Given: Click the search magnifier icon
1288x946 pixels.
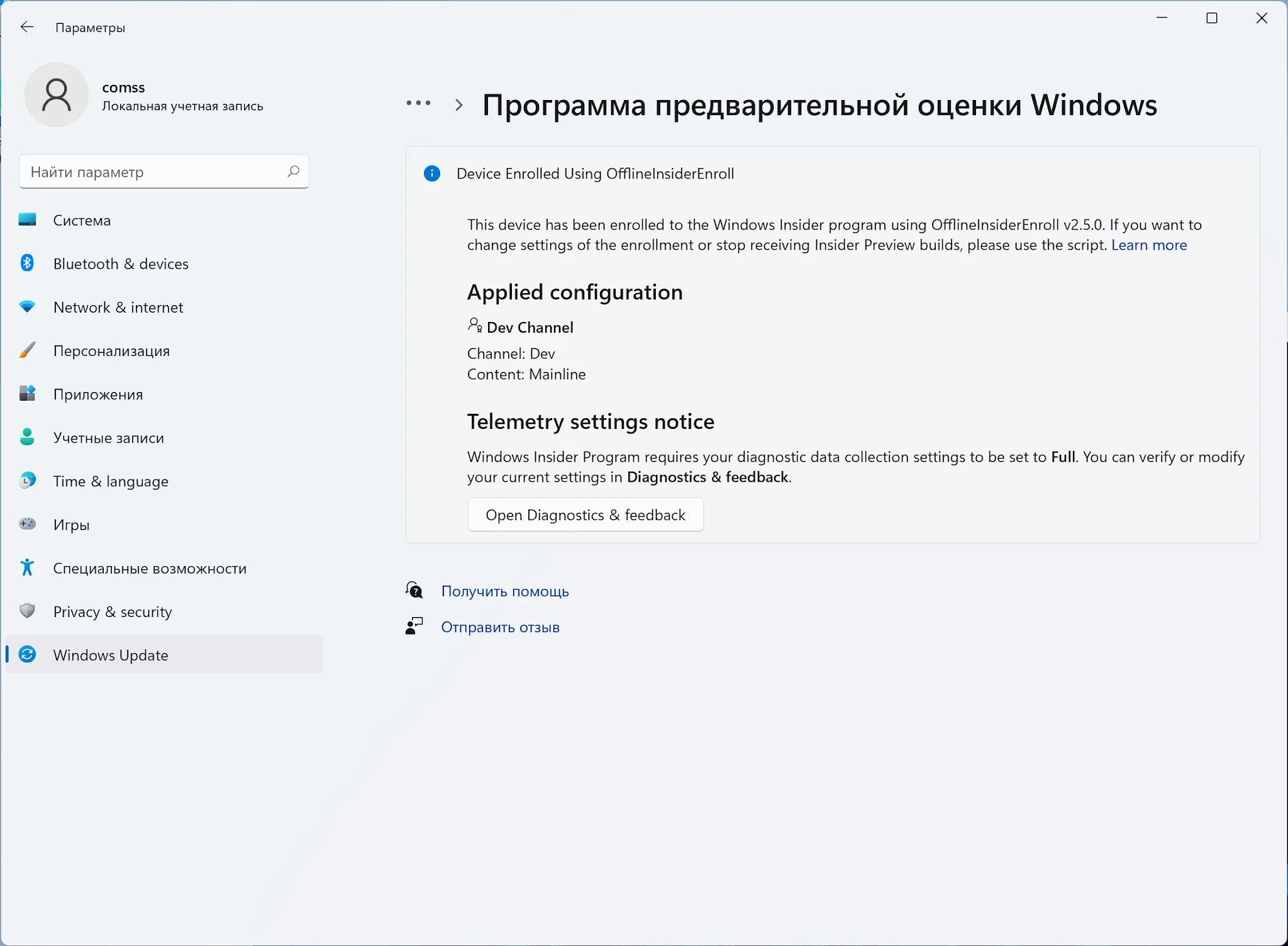Looking at the screenshot, I should [x=293, y=171].
